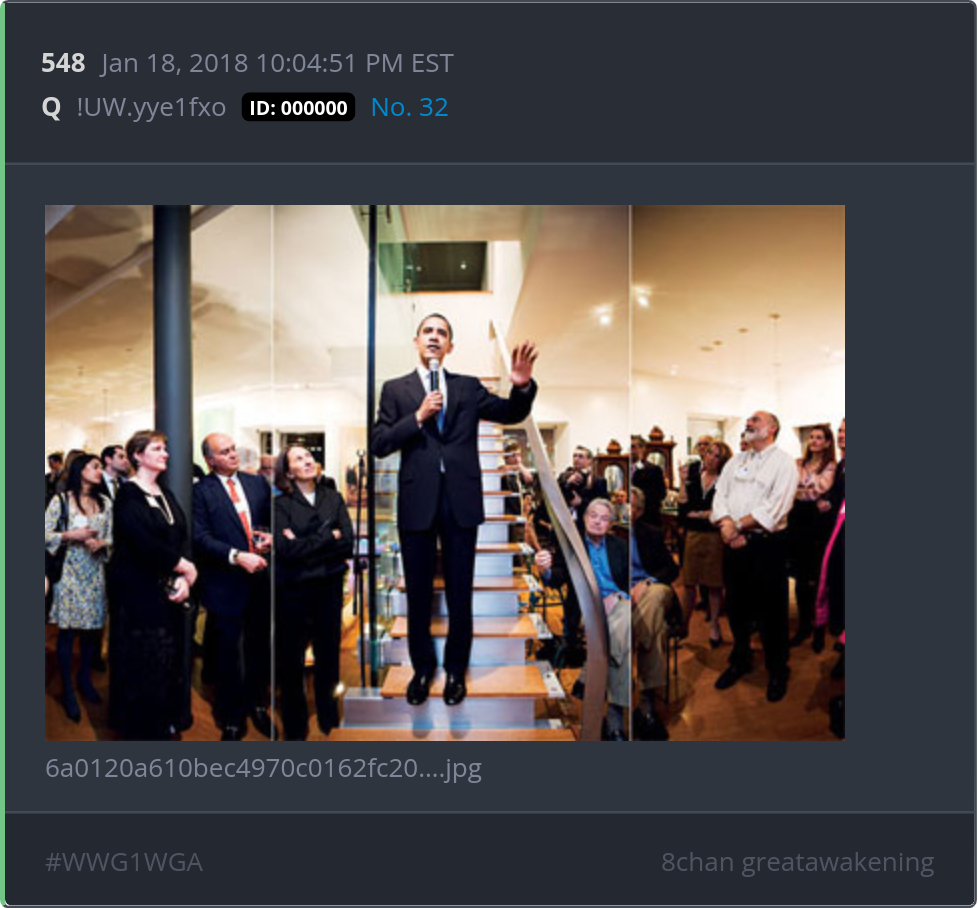Screen dimensions: 978x908
Task: Select post number 548
Action: (x=63, y=63)
